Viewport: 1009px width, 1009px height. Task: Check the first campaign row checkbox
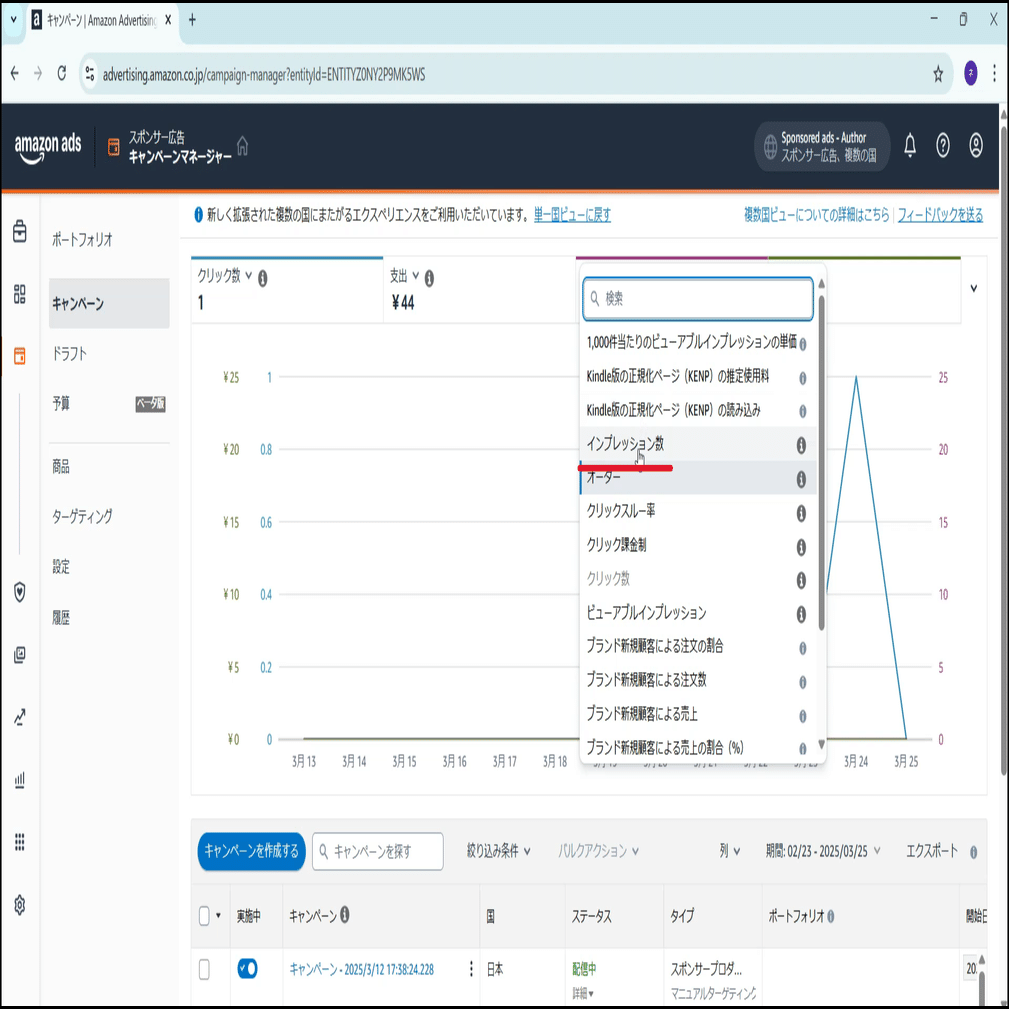point(204,969)
